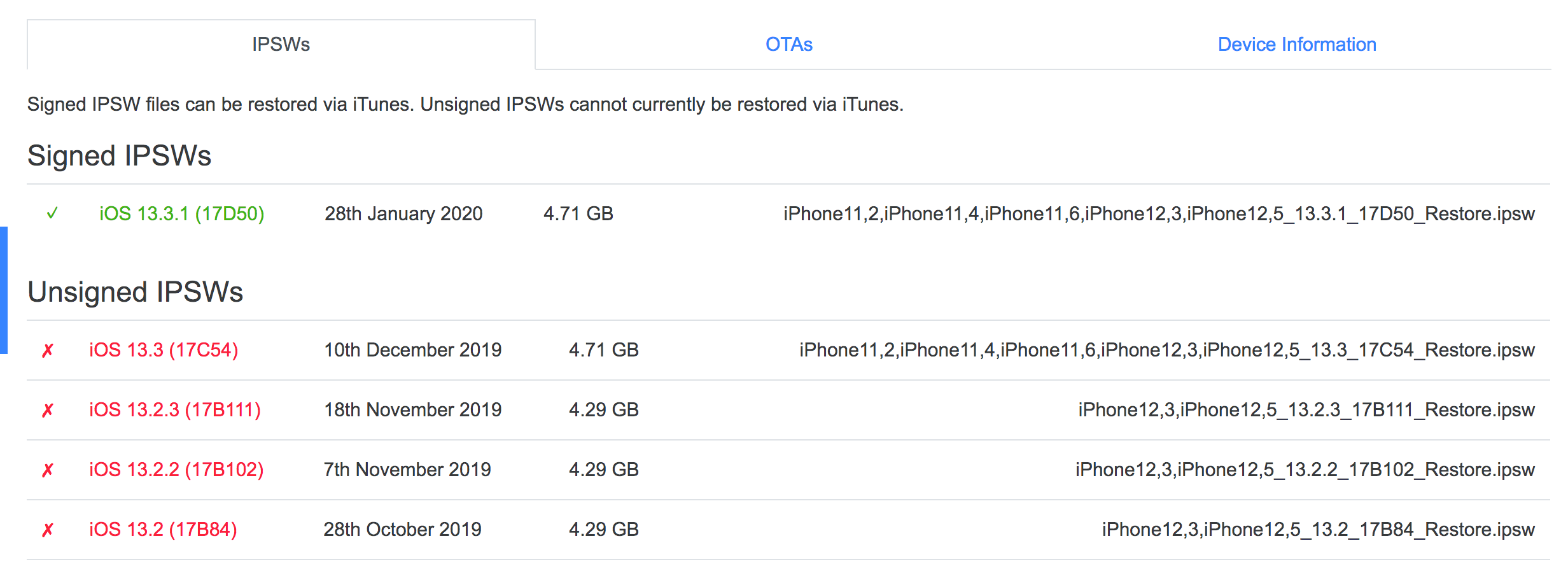This screenshot has height=564, width=1568.
Task: Click green checkmark icon for iOS 13.3.1
Action: 52,213
